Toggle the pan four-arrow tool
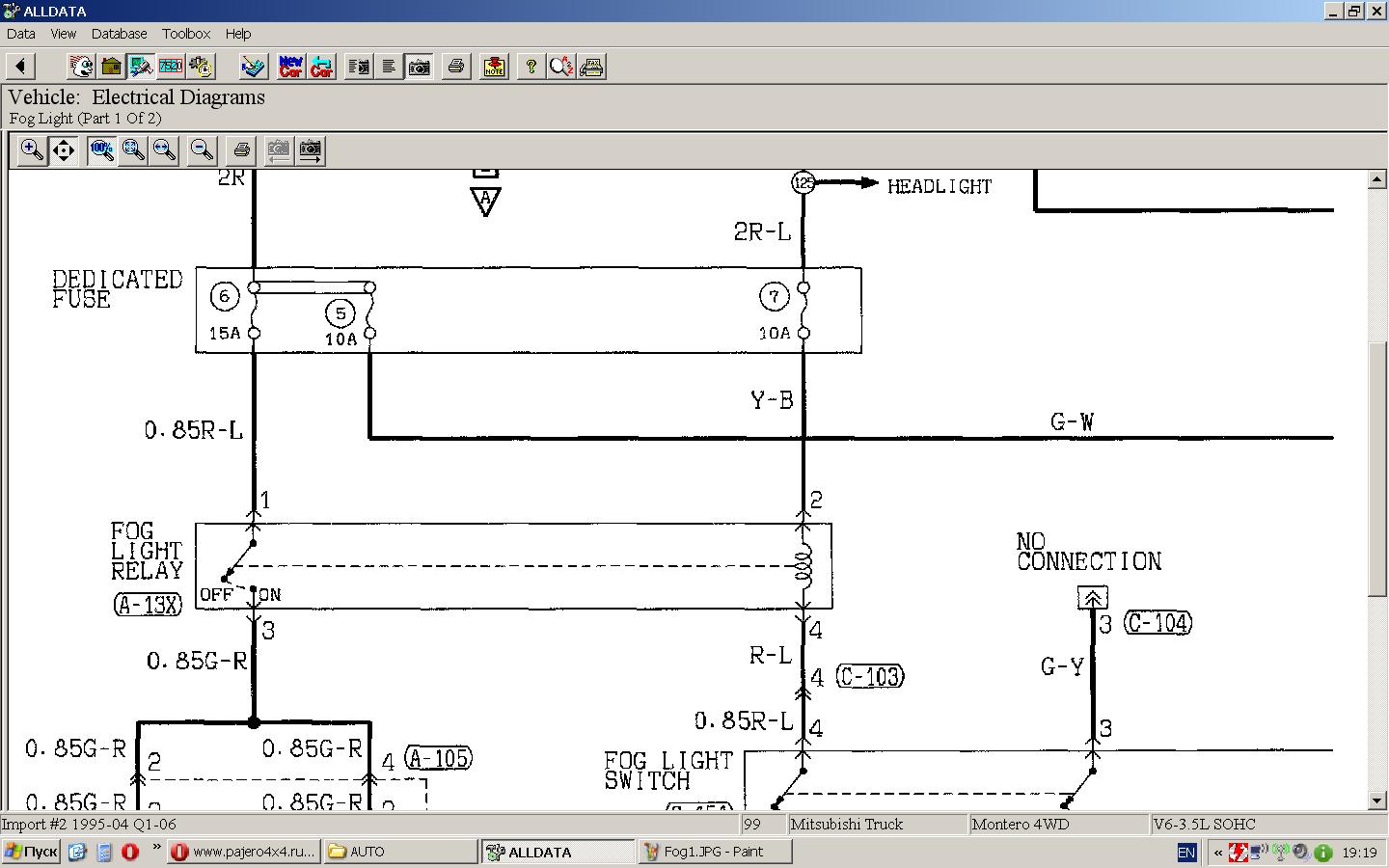Screen dimensions: 1389x868 click(x=64, y=150)
